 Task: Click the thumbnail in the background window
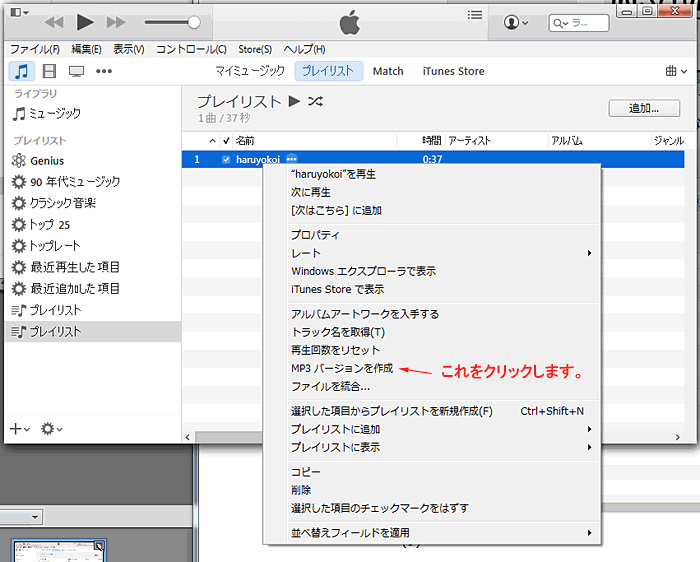click(59, 552)
